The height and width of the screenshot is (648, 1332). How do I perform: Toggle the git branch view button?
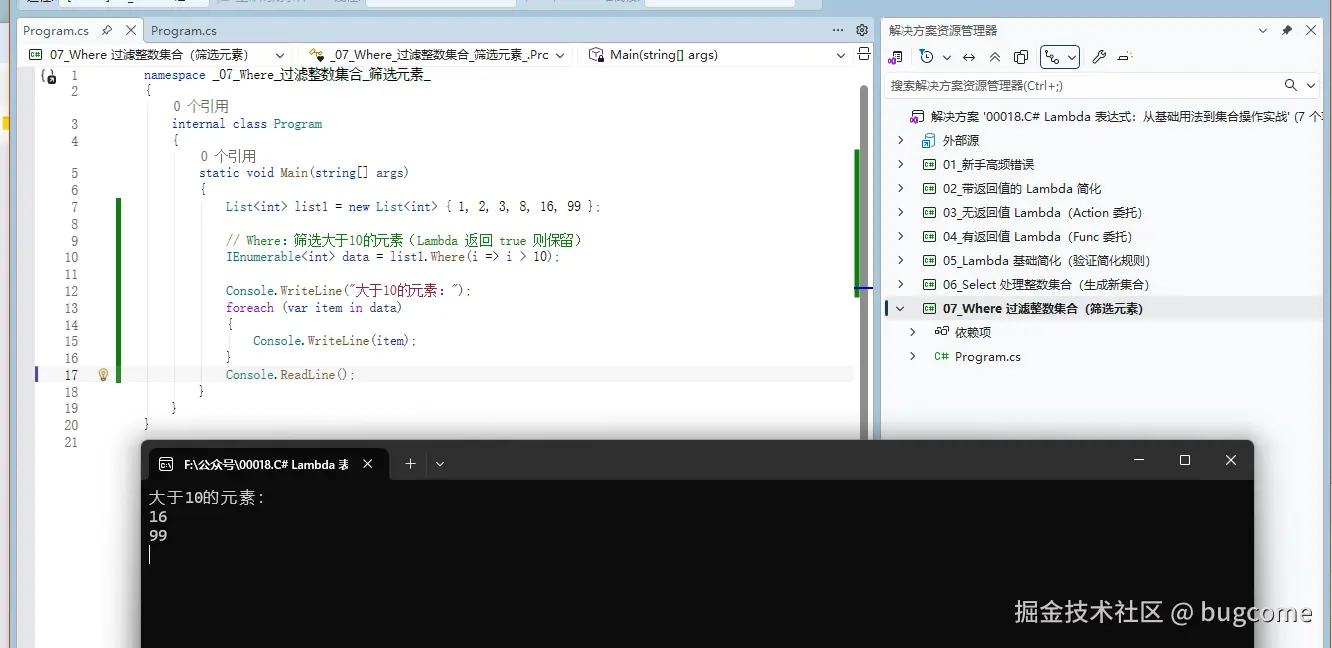click(1052, 58)
